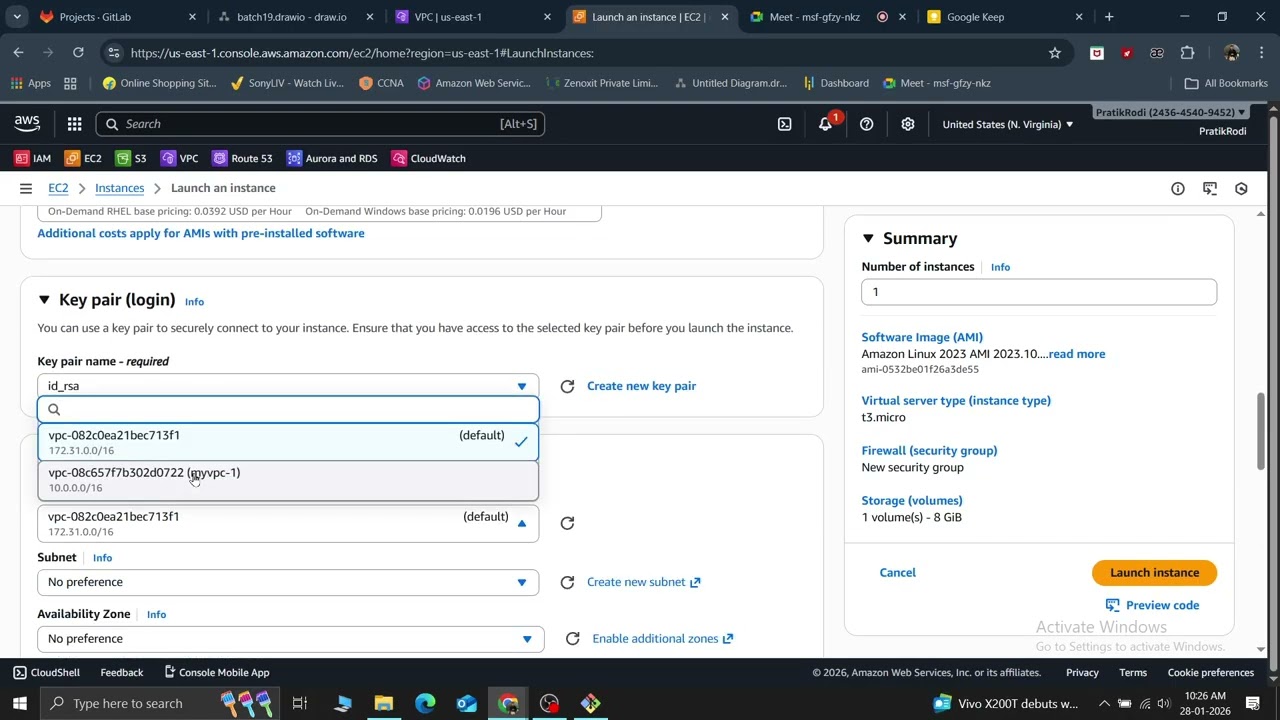Open the EC2 service shortcut
The width and height of the screenshot is (1280, 720).
[x=83, y=158]
